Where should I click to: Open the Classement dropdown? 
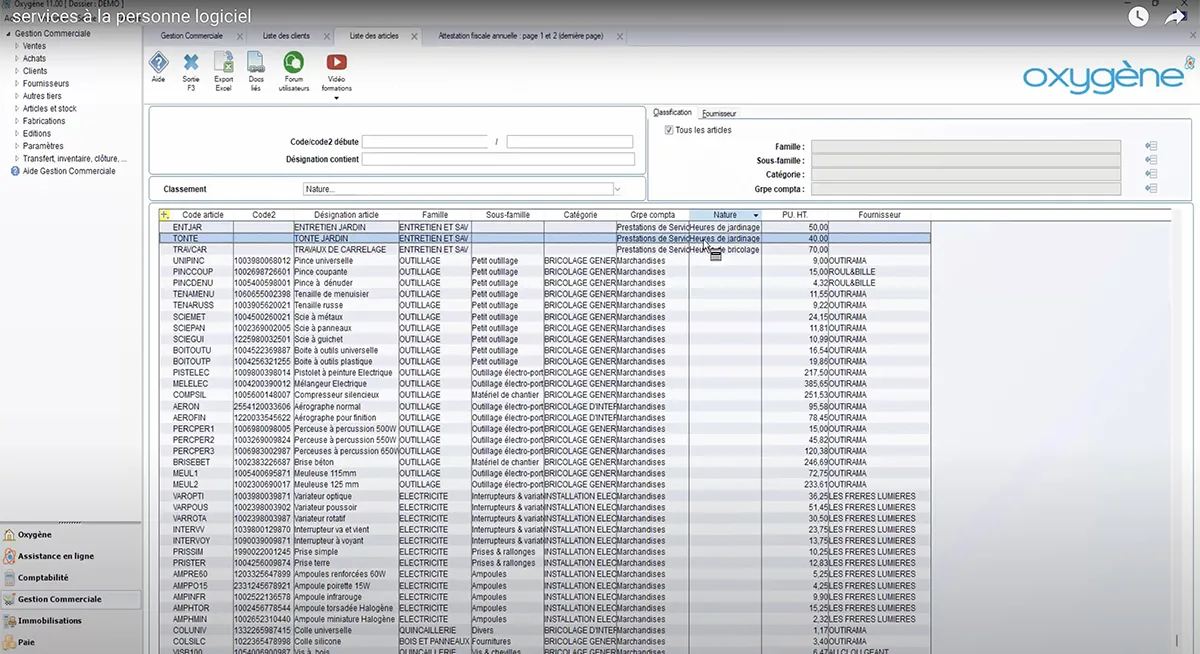coord(617,188)
